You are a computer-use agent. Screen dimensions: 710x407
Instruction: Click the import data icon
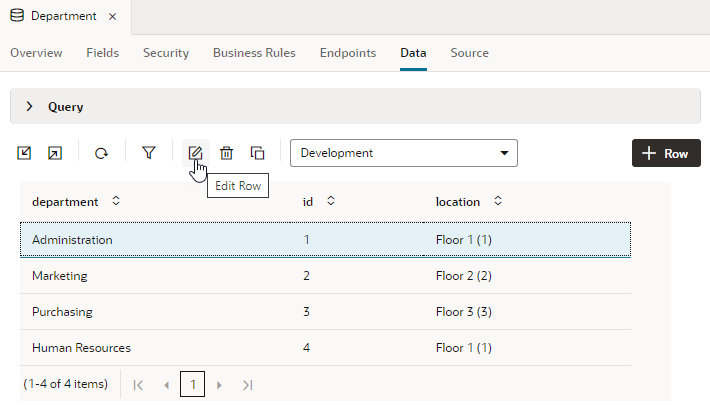point(25,153)
